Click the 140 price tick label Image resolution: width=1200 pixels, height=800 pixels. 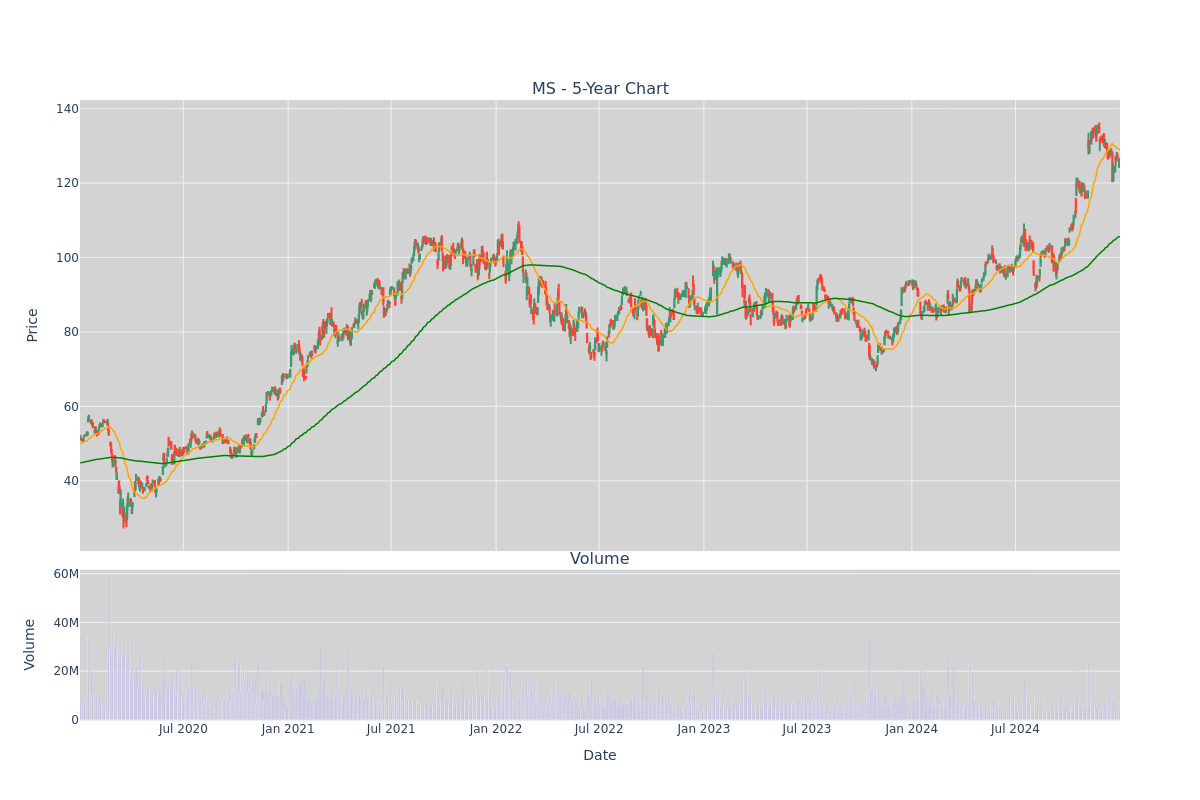(x=67, y=109)
